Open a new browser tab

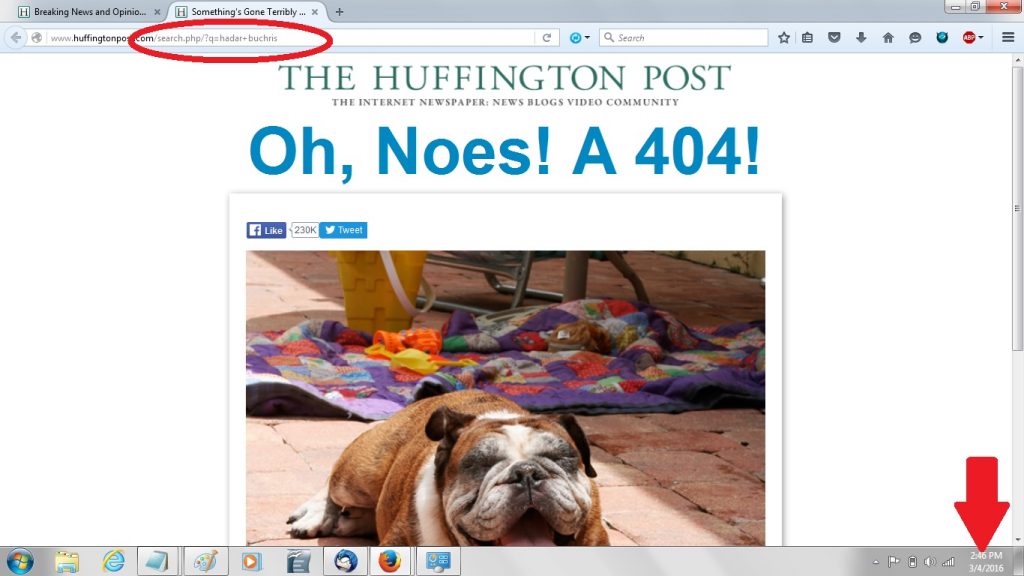pos(339,12)
